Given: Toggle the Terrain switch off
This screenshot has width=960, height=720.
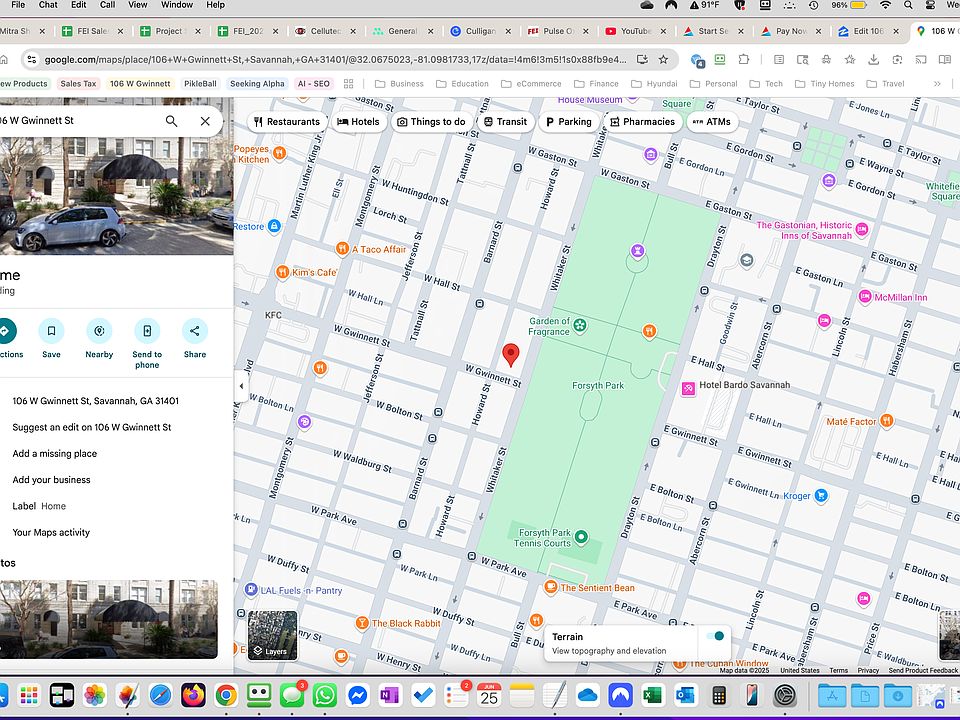Looking at the screenshot, I should pyautogui.click(x=714, y=636).
